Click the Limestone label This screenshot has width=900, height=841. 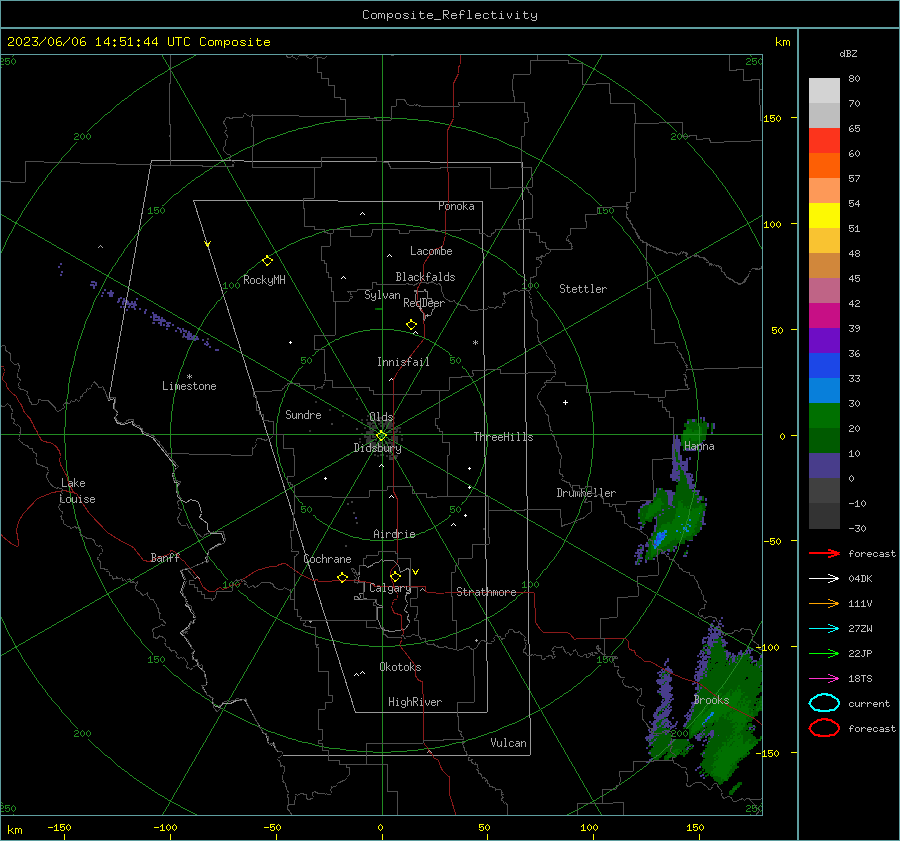point(189,386)
